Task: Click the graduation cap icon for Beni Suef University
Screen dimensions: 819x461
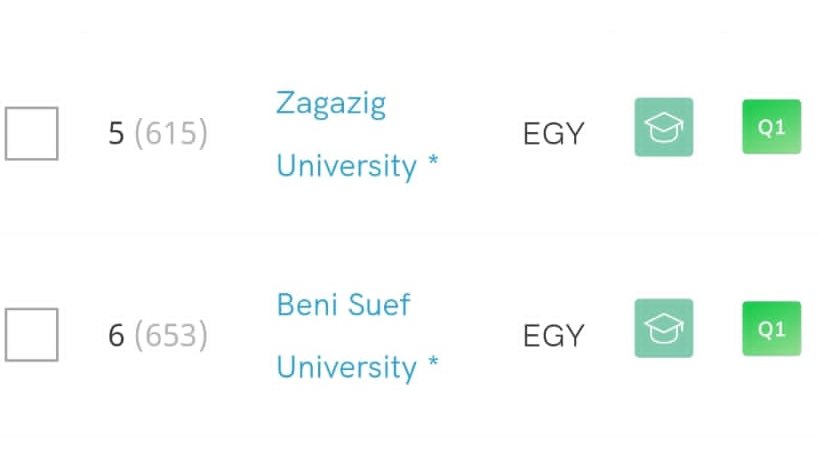Action: [x=663, y=328]
